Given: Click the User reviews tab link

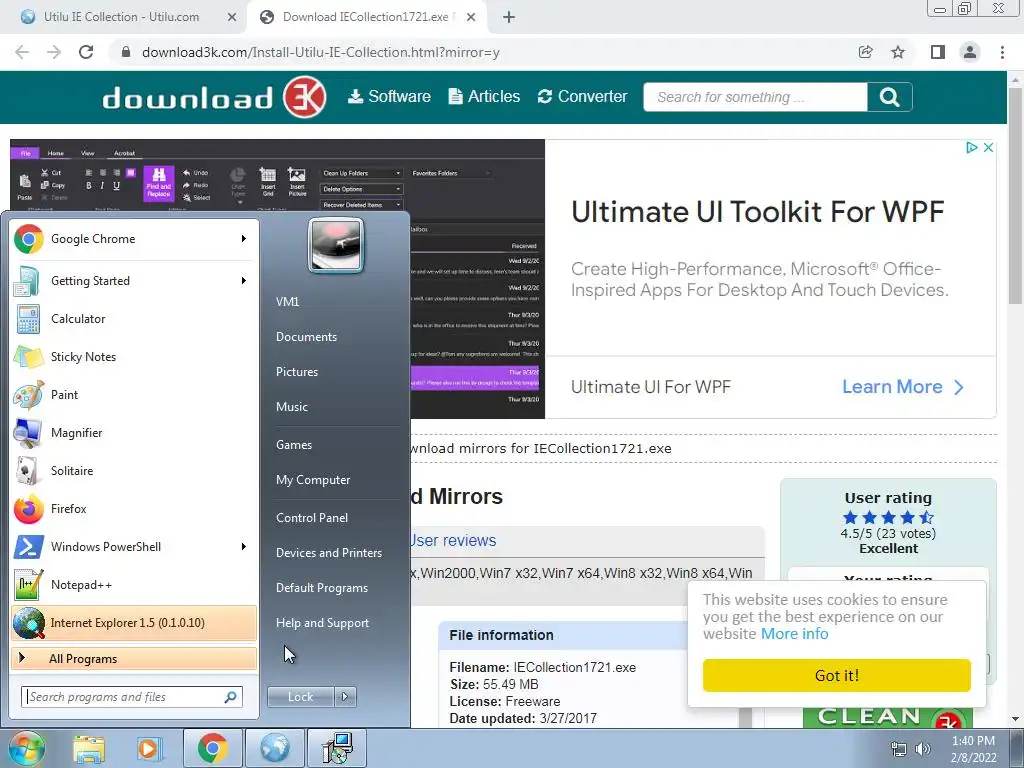Looking at the screenshot, I should (453, 541).
